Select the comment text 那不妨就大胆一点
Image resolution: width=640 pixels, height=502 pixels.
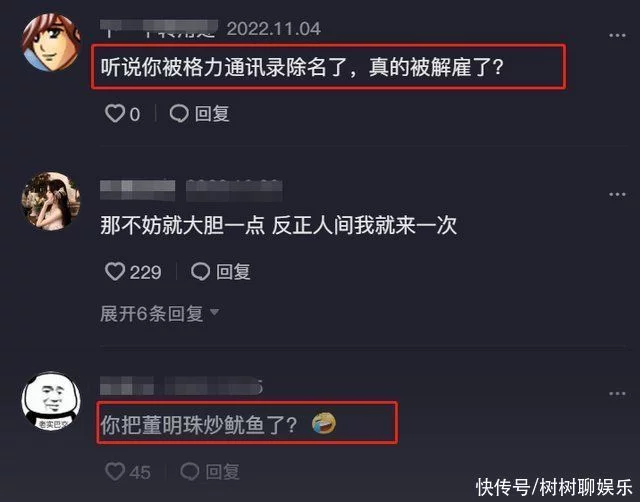(x=182, y=225)
